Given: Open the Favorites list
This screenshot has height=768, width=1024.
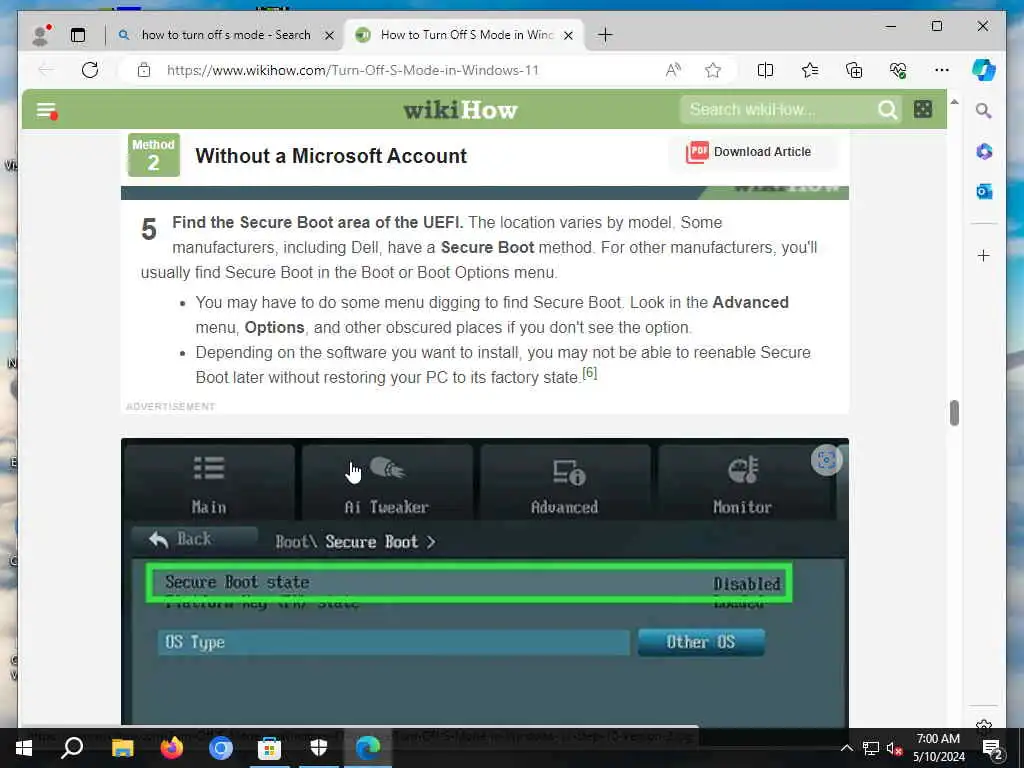Looking at the screenshot, I should pos(810,70).
